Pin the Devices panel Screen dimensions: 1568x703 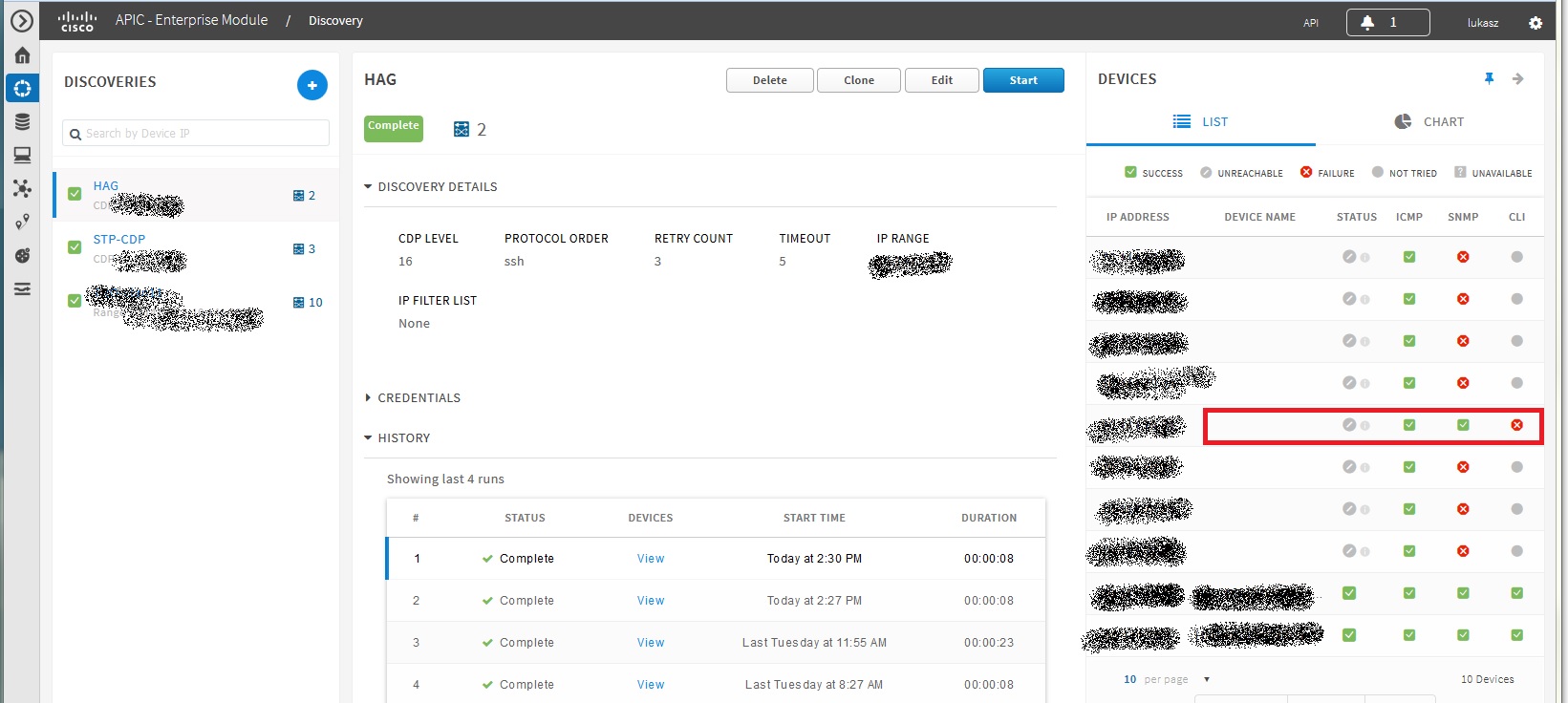(x=1489, y=79)
